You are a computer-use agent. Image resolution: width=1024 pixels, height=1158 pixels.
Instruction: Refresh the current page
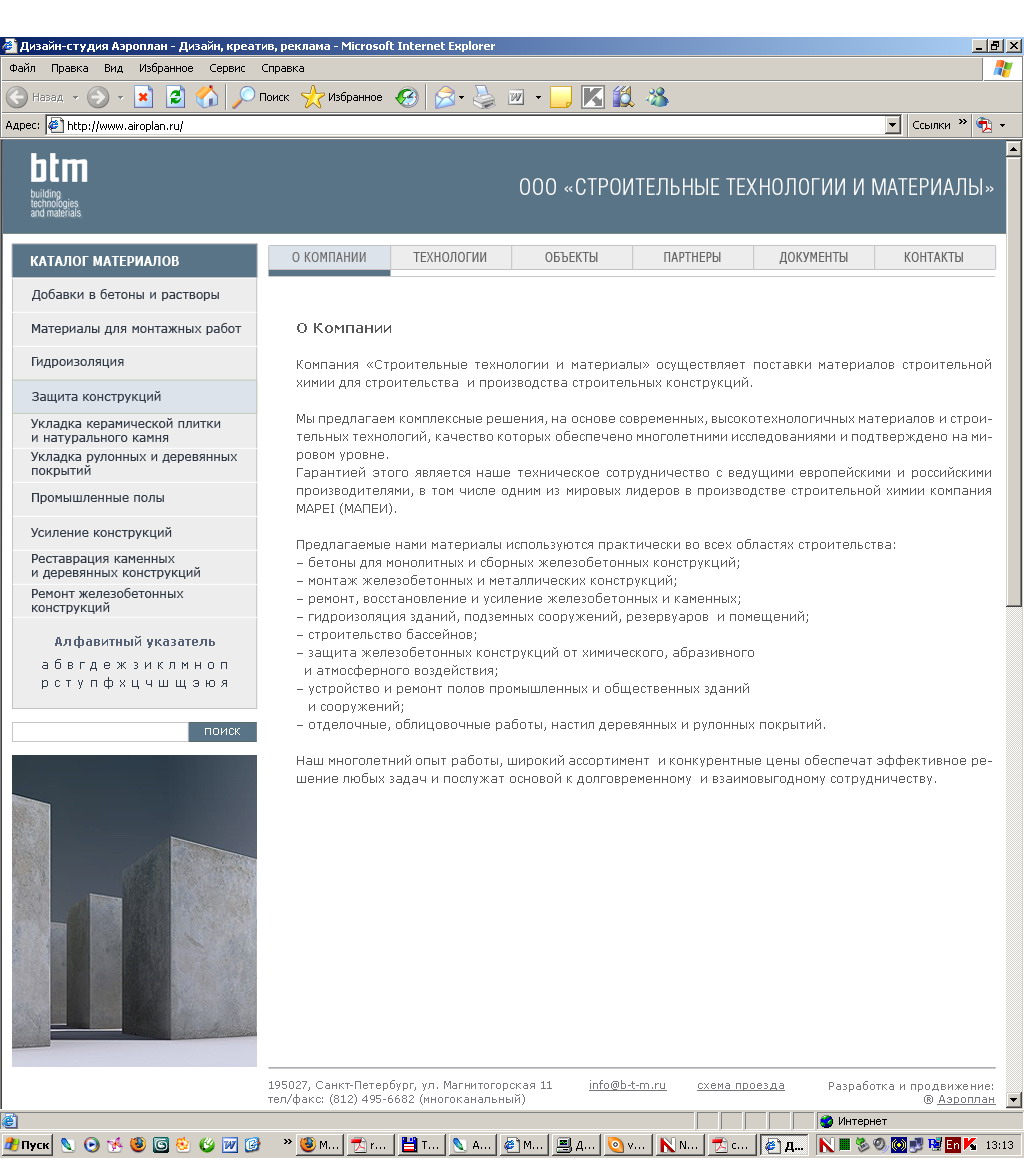click(176, 97)
